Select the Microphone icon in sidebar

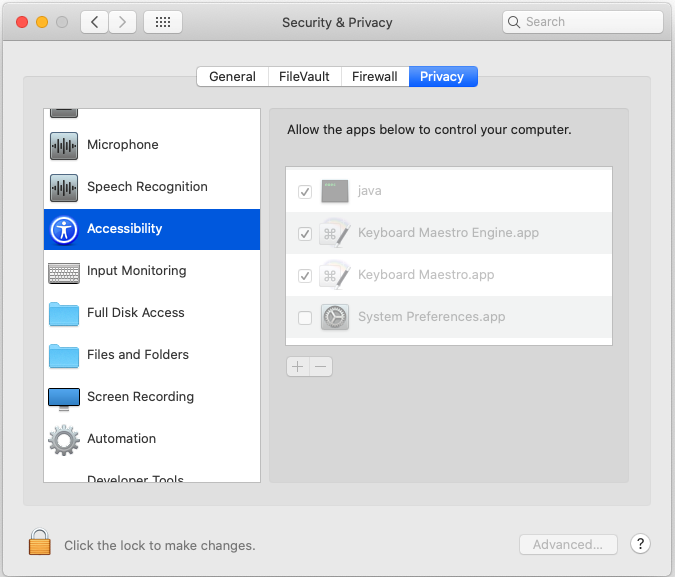(x=64, y=145)
